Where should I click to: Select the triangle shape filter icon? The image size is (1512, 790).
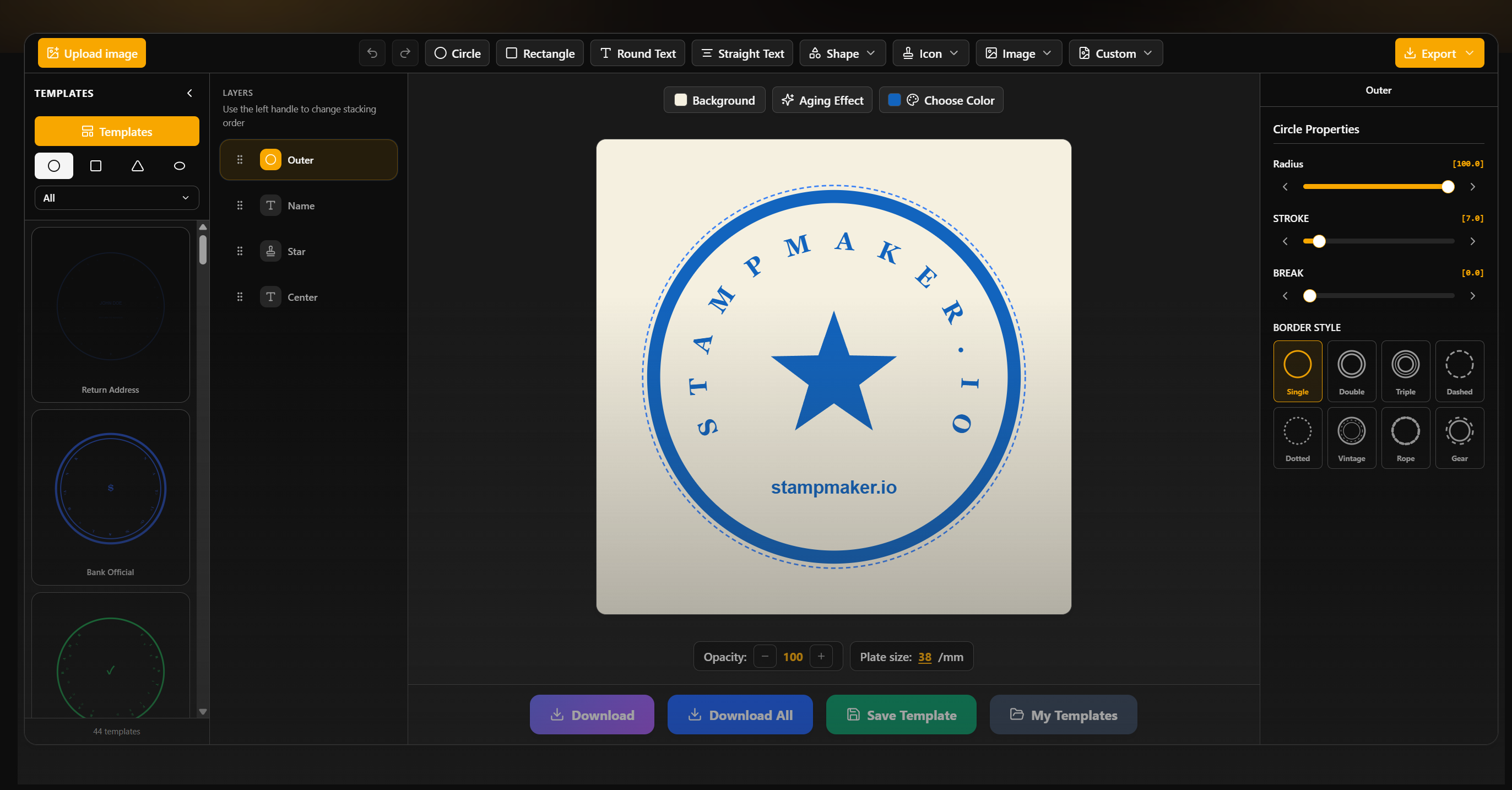tap(137, 166)
